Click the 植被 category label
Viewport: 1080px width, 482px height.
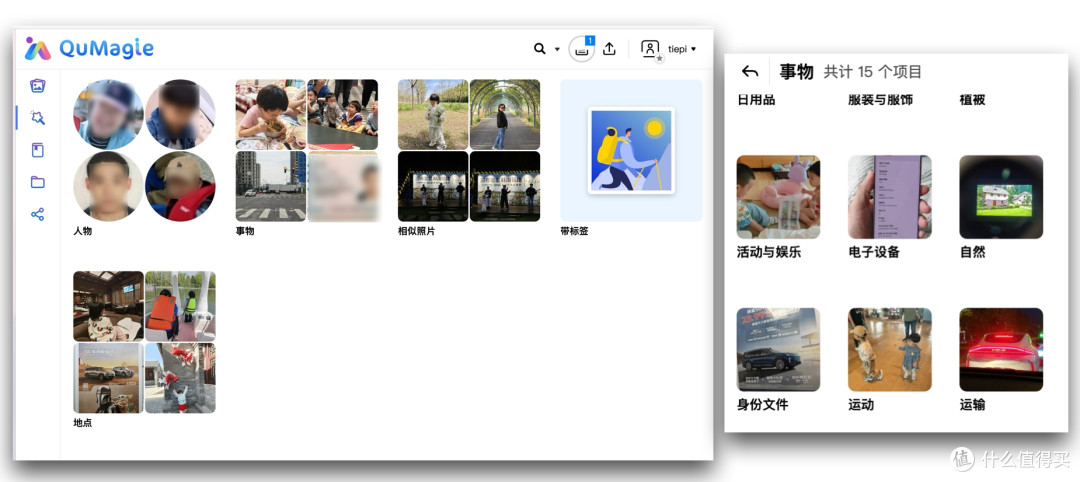pyautogui.click(x=973, y=101)
